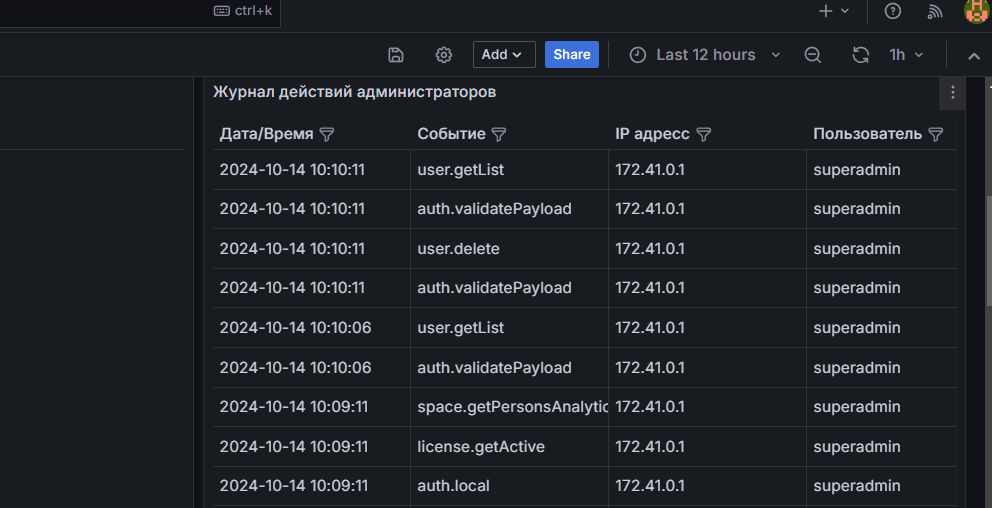
Task: Open the 1h refresh interval dropdown
Action: click(906, 55)
